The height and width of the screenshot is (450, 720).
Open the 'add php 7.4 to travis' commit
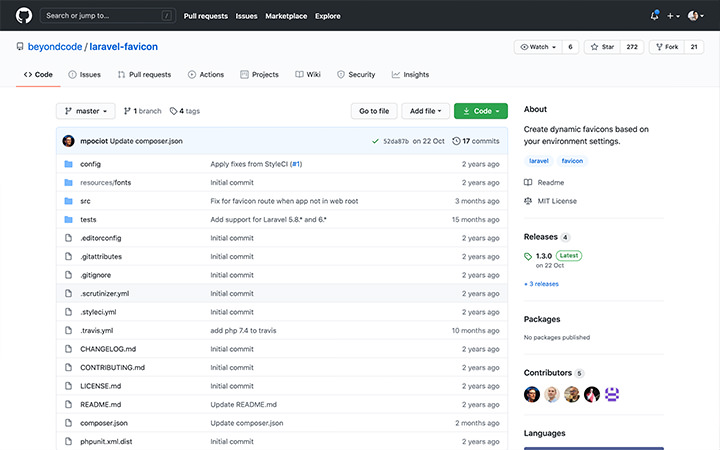[243, 331]
